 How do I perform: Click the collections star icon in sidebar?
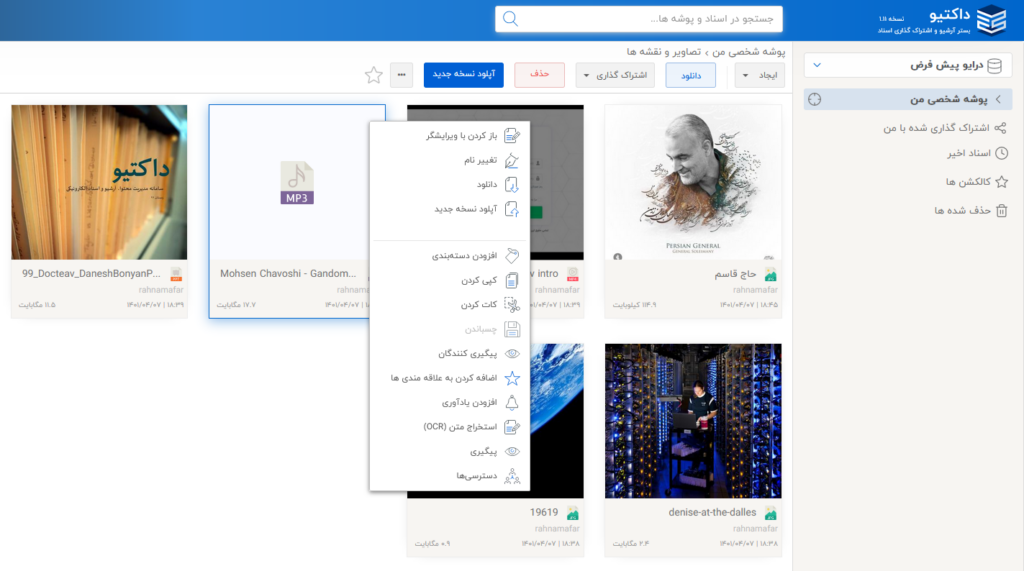(1001, 182)
